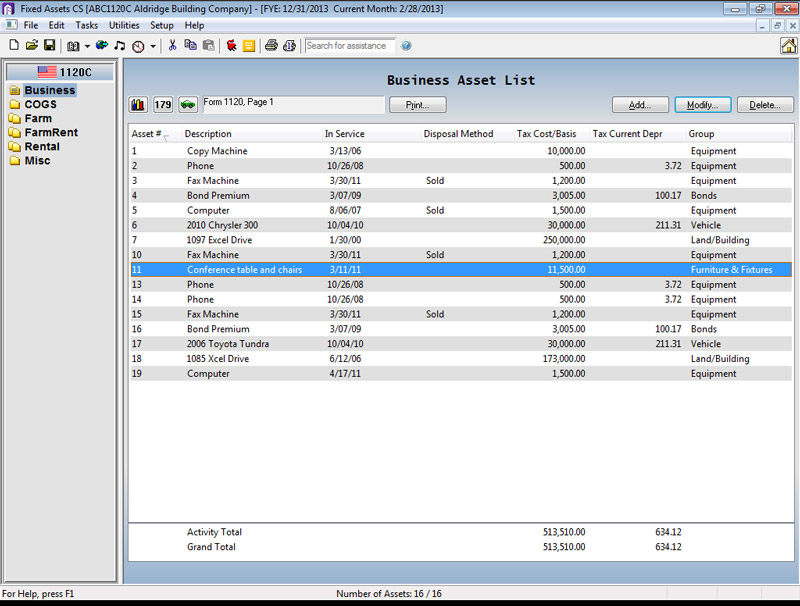Click the printer icon in the toolbar
The width and height of the screenshot is (800, 606).
point(270,46)
